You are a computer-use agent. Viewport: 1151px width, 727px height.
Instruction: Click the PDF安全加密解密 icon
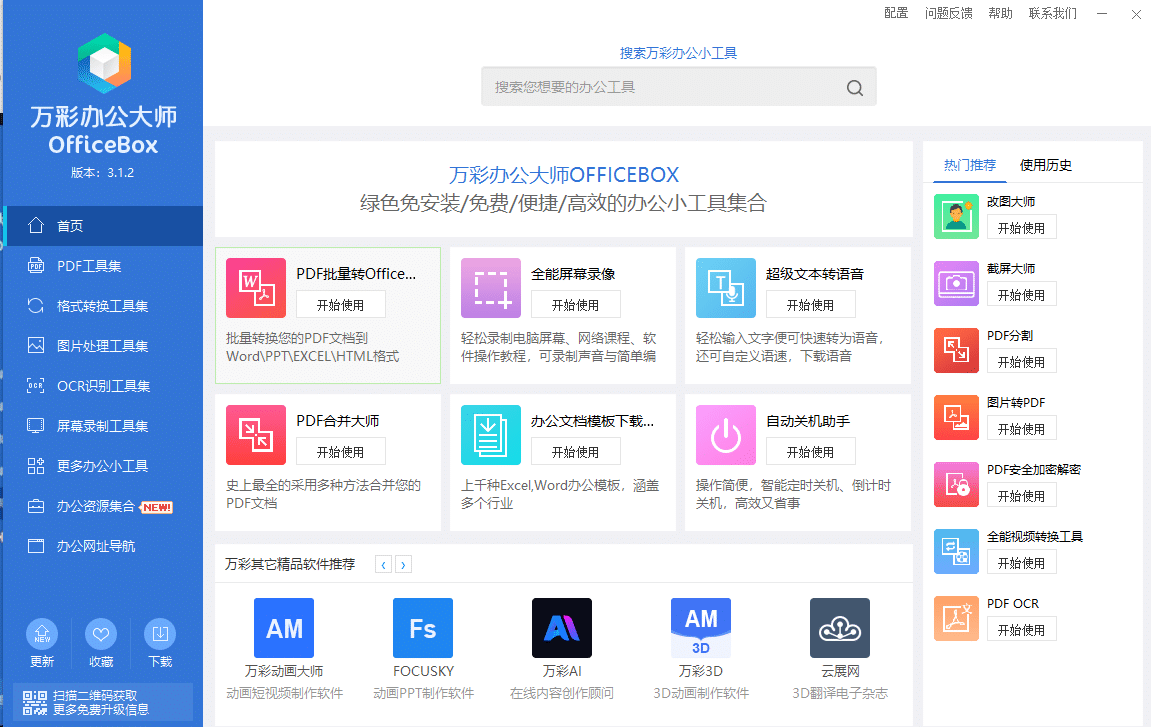956,485
